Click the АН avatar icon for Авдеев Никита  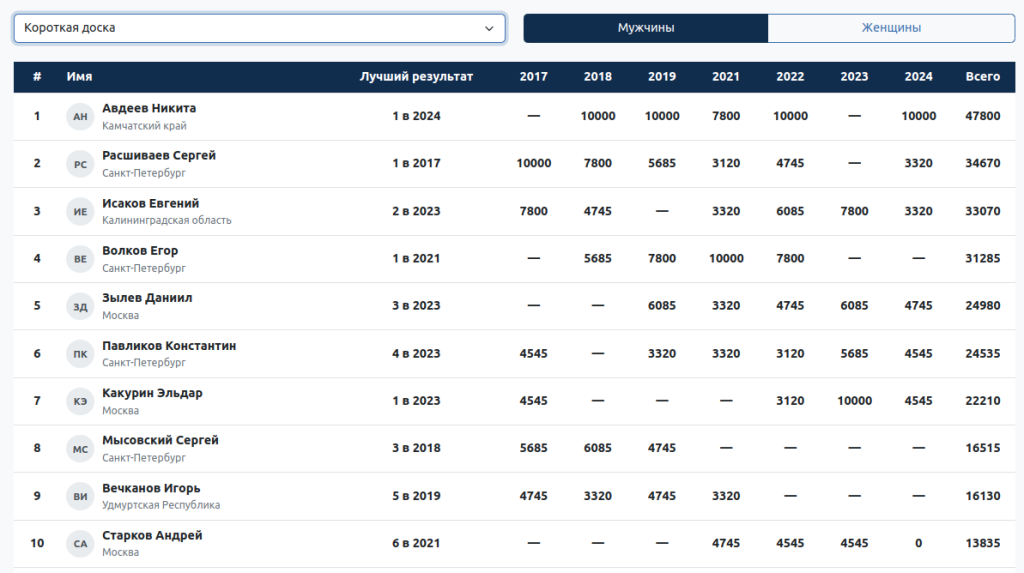[80, 117]
